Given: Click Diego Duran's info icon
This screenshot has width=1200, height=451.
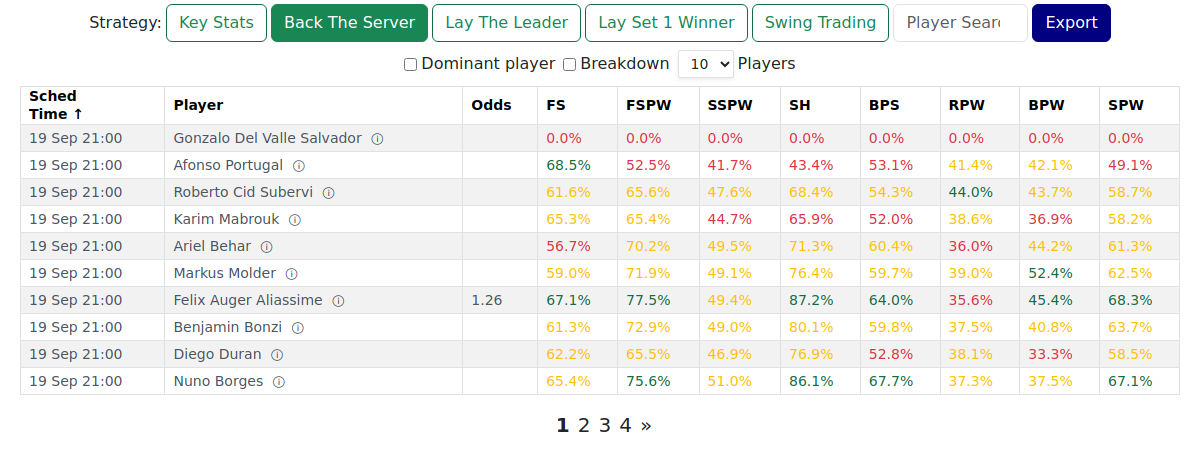Looking at the screenshot, I should pyautogui.click(x=277, y=355).
